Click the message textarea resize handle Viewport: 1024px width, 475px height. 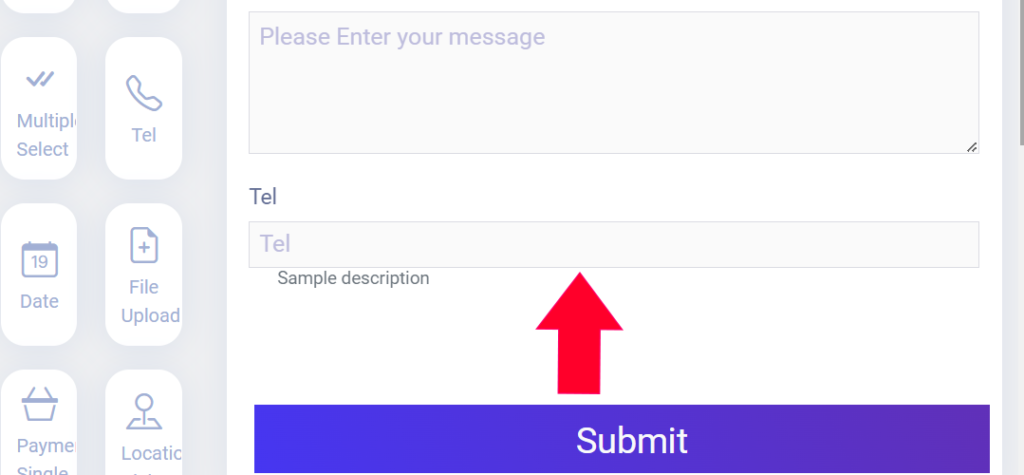tap(971, 147)
